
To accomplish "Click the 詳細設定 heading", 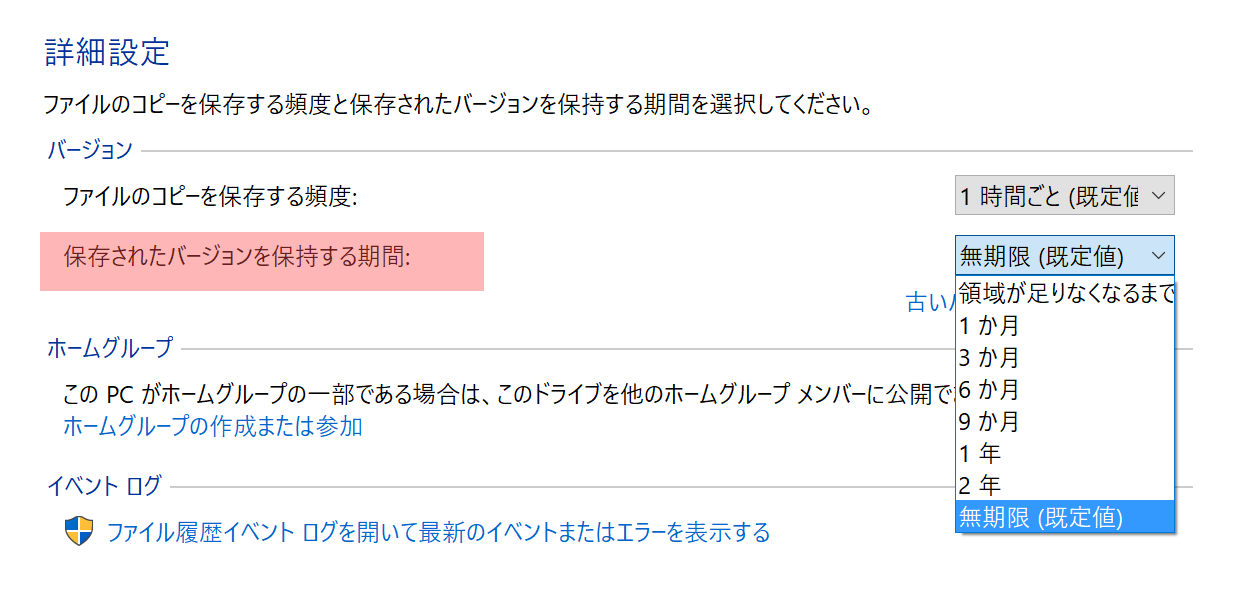I will coord(107,52).
